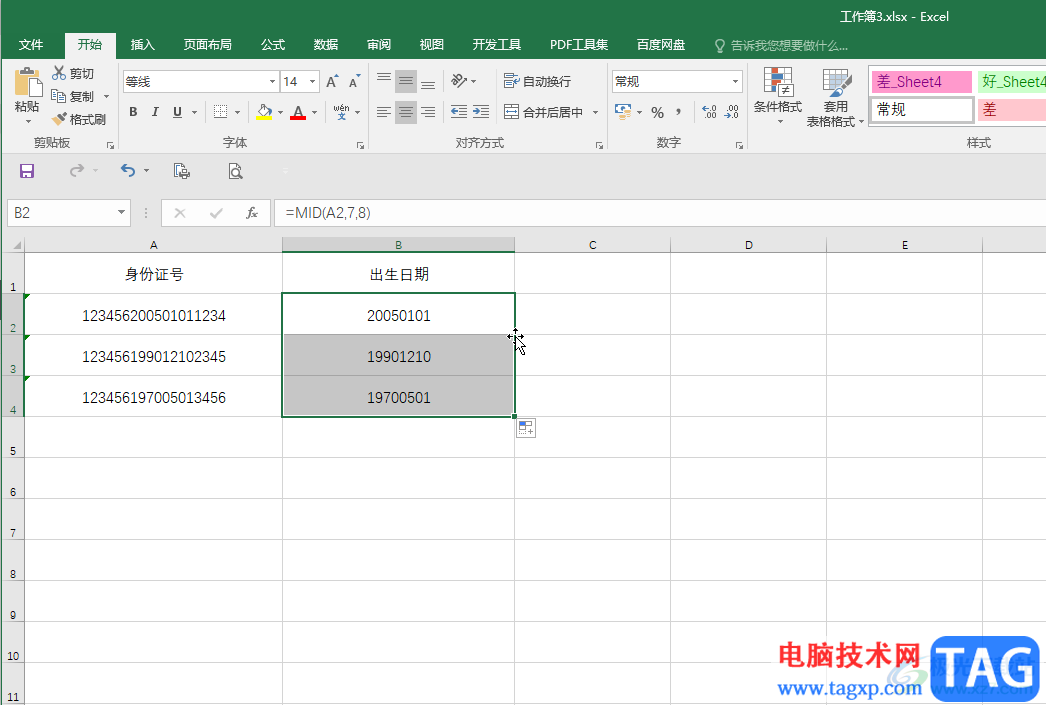The image size is (1046, 705).
Task: Decrease decimal places icon
Action: click(732, 112)
